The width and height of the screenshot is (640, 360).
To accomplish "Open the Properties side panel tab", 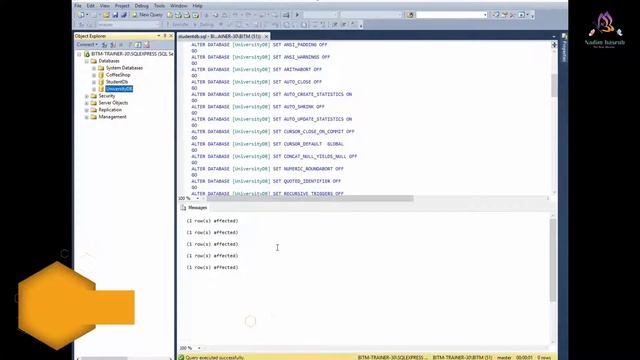I will point(564,48).
